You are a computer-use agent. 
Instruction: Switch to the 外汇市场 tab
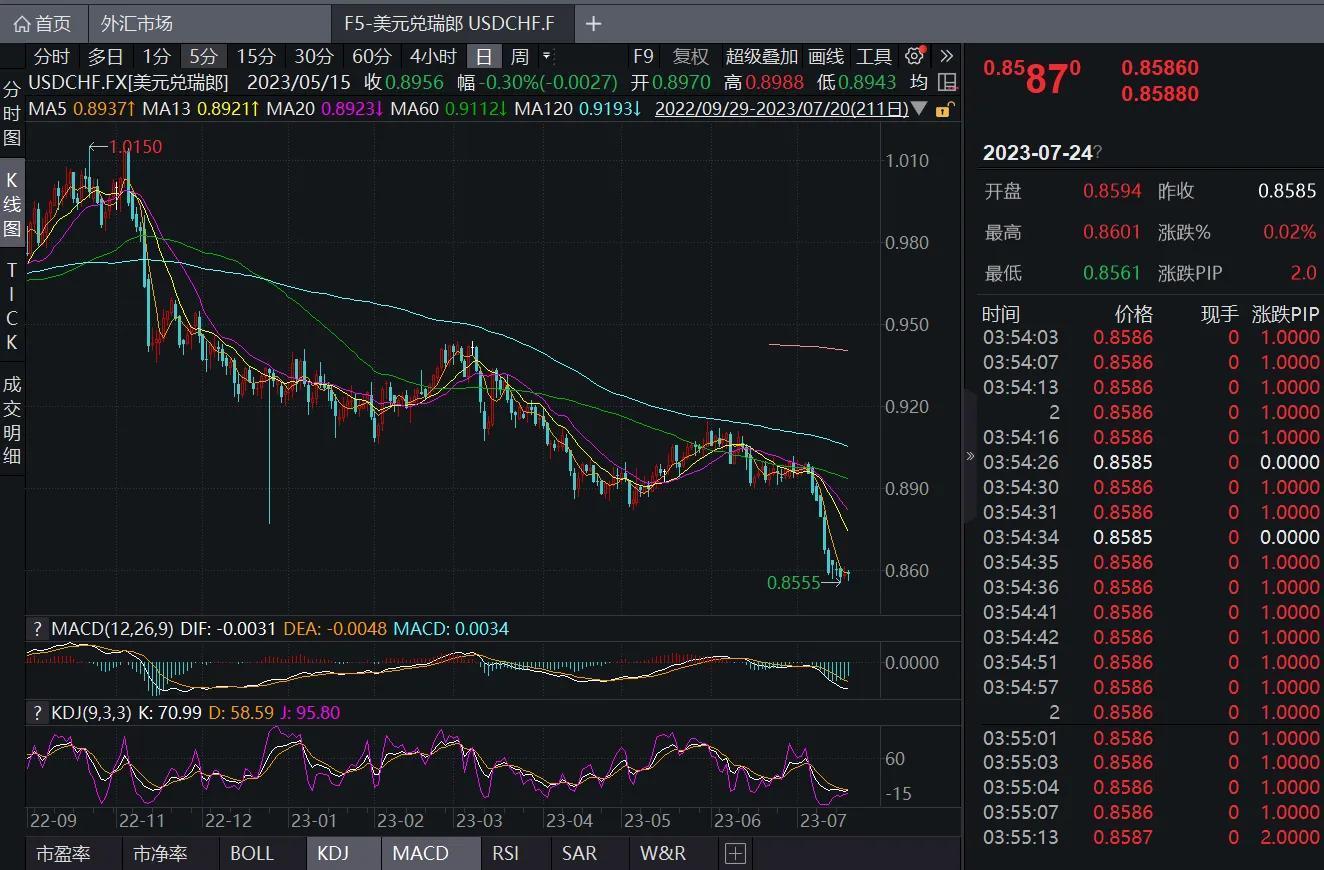[137, 23]
